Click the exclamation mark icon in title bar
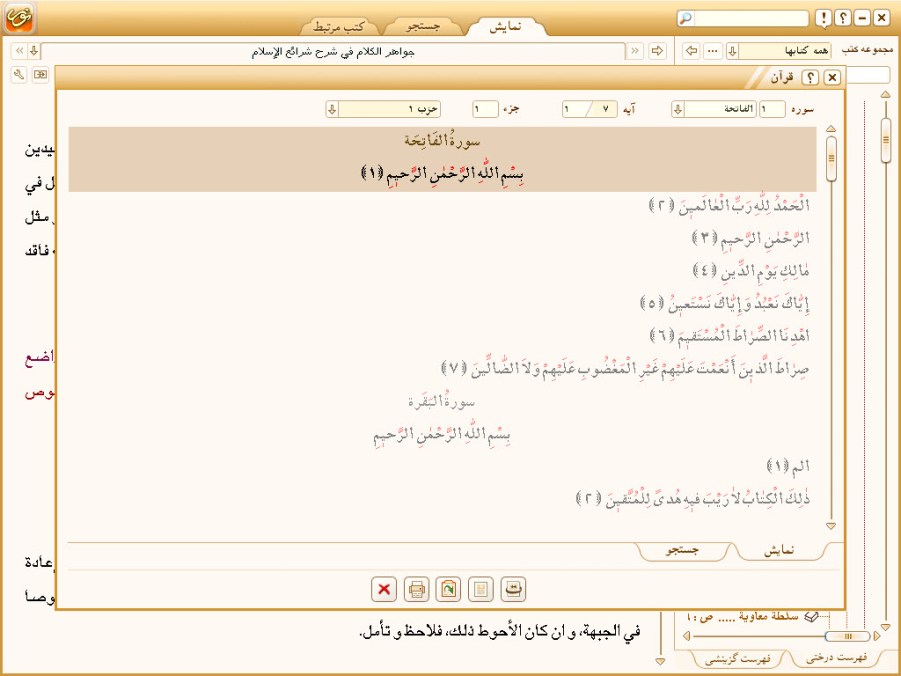The height and width of the screenshot is (676, 901). 823,18
